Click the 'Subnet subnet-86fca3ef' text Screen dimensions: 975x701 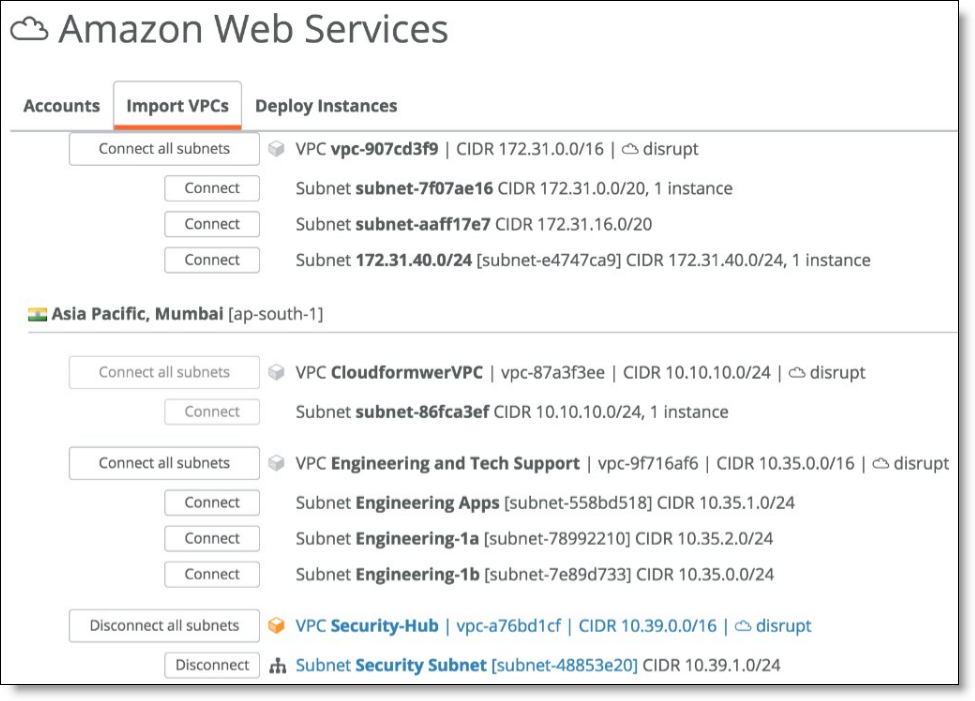click(392, 412)
